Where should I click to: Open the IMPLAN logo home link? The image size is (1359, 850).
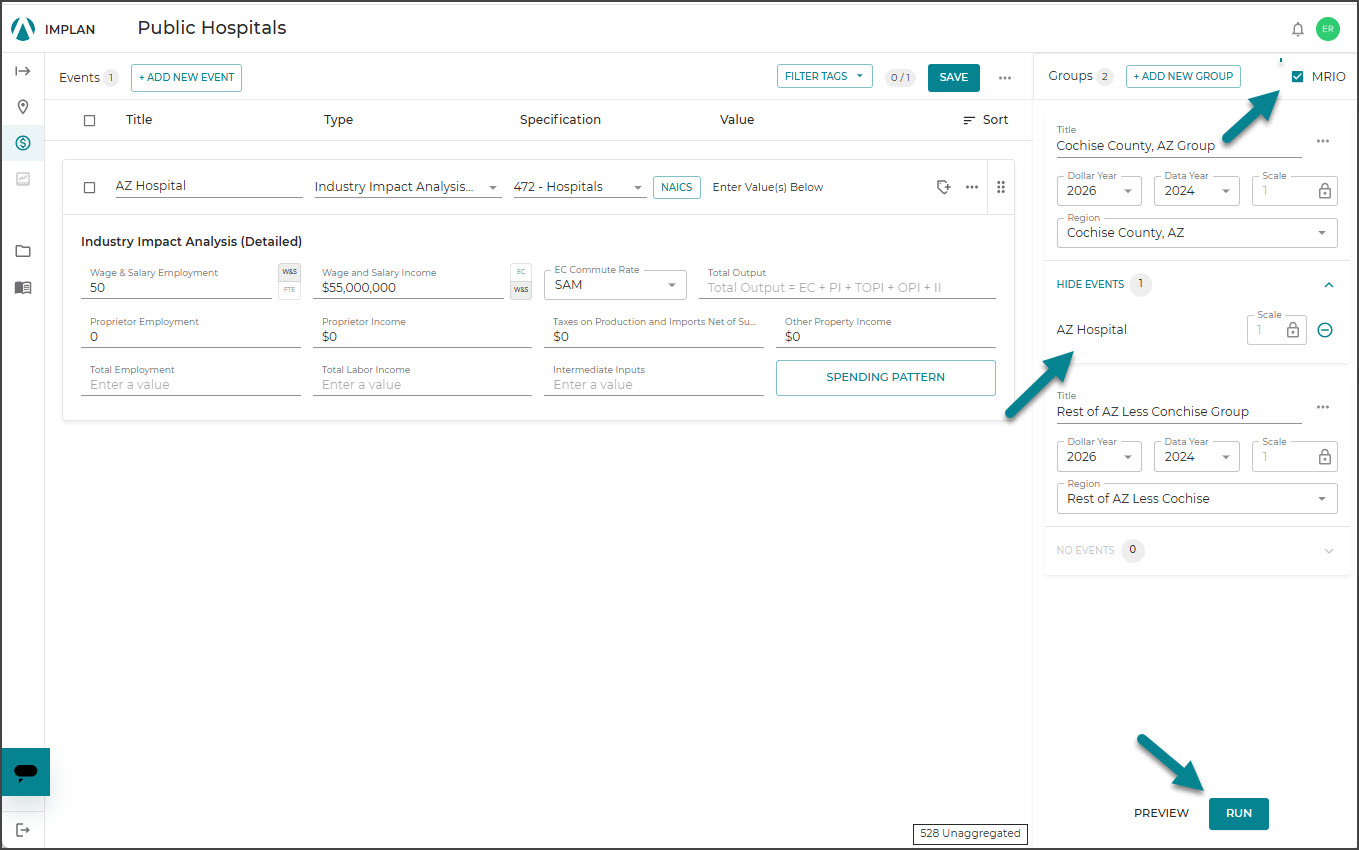[x=53, y=29]
